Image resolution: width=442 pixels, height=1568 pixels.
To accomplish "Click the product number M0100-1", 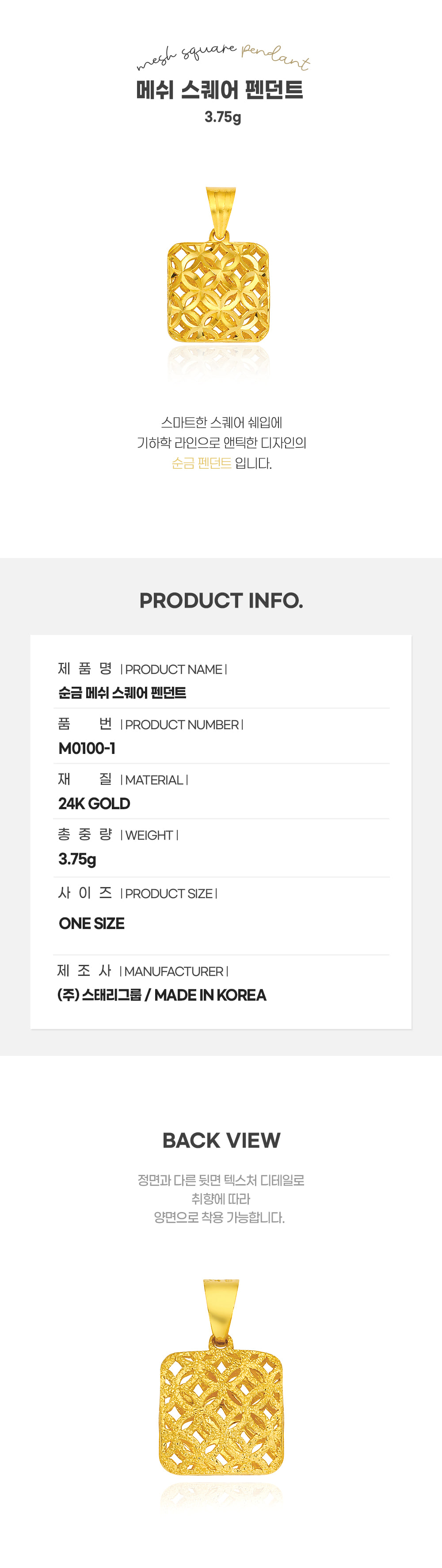I will coord(87,748).
